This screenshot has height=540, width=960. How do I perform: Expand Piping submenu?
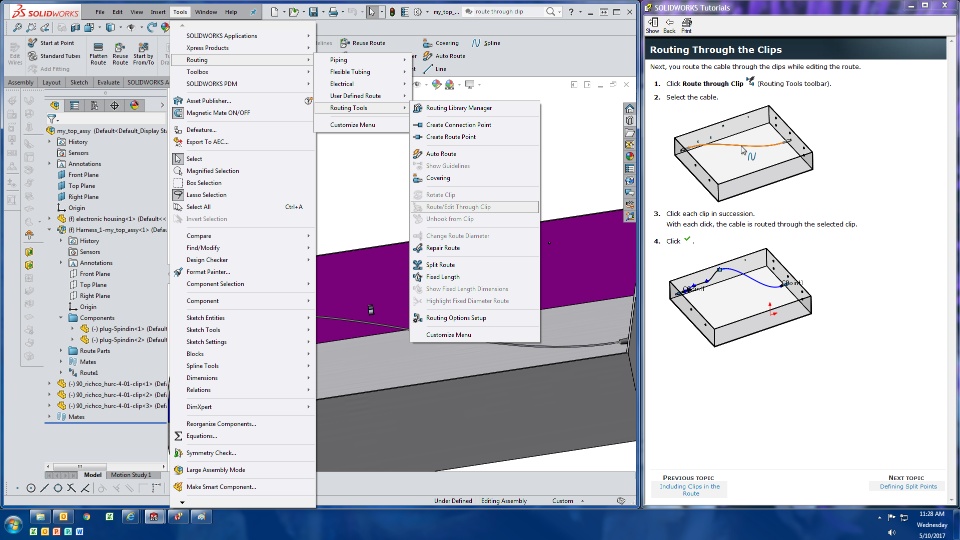coord(361,60)
